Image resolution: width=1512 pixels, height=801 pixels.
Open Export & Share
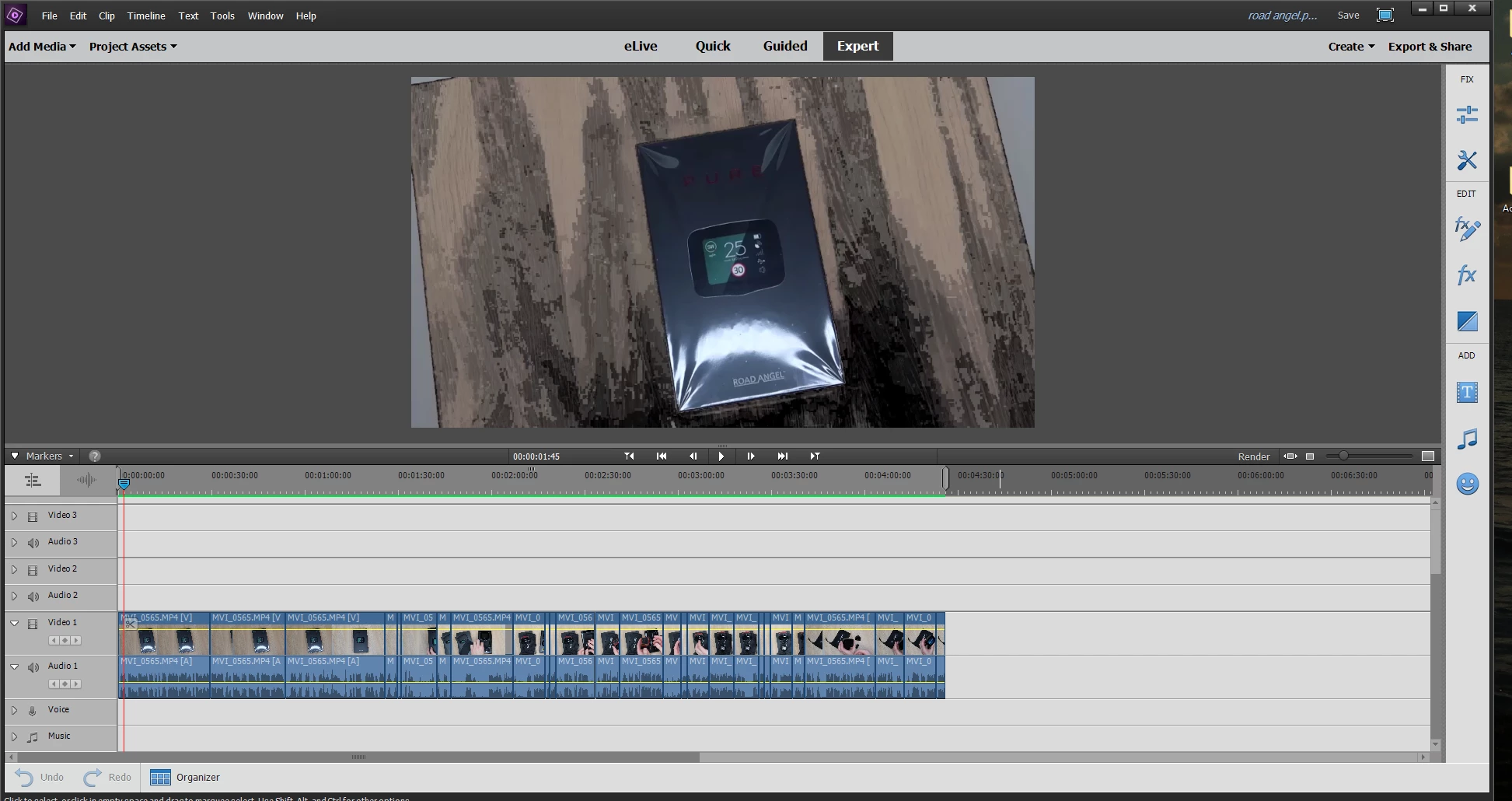click(1430, 47)
